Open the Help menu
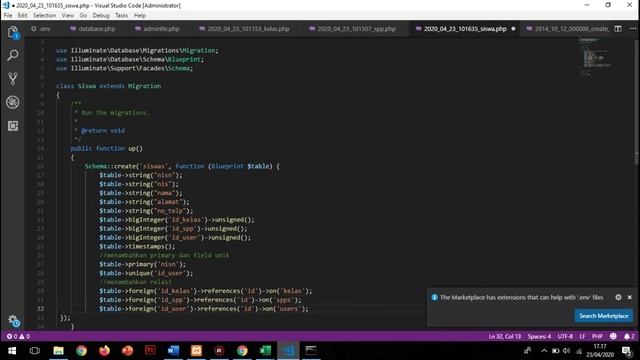The width and height of the screenshot is (640, 360). 140,16
